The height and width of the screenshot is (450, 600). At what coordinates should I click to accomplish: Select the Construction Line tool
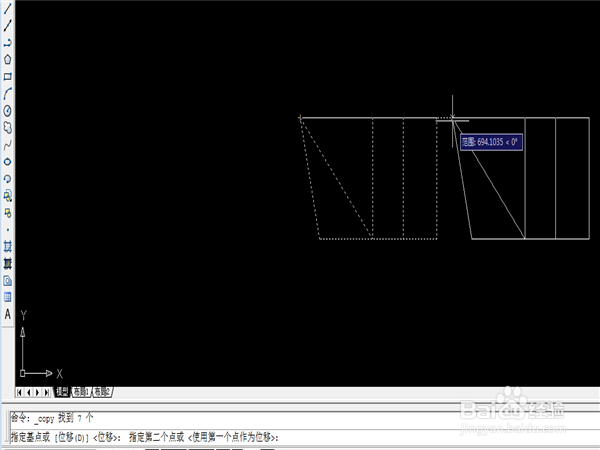(8, 26)
